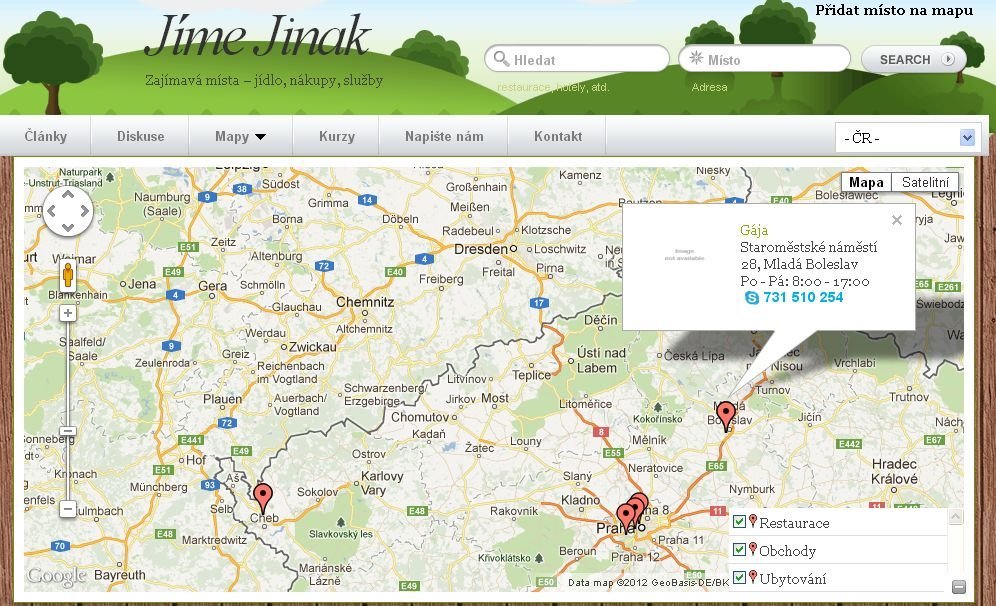Uncheck the Restaurace checkbox
Image resolution: width=996 pixels, height=606 pixels.
click(x=739, y=522)
